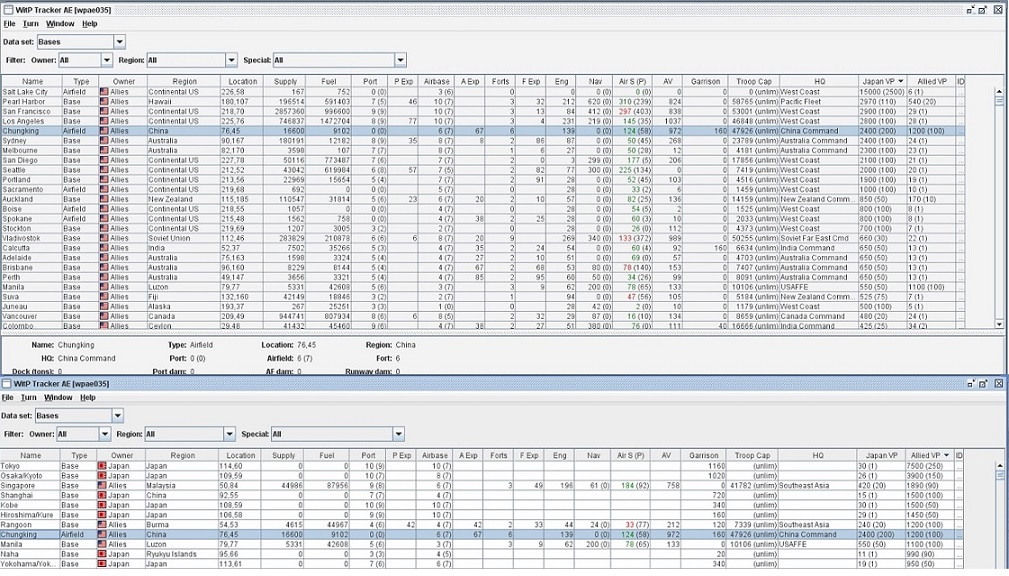Select Chungking row in bottom table

pyautogui.click(x=481, y=534)
